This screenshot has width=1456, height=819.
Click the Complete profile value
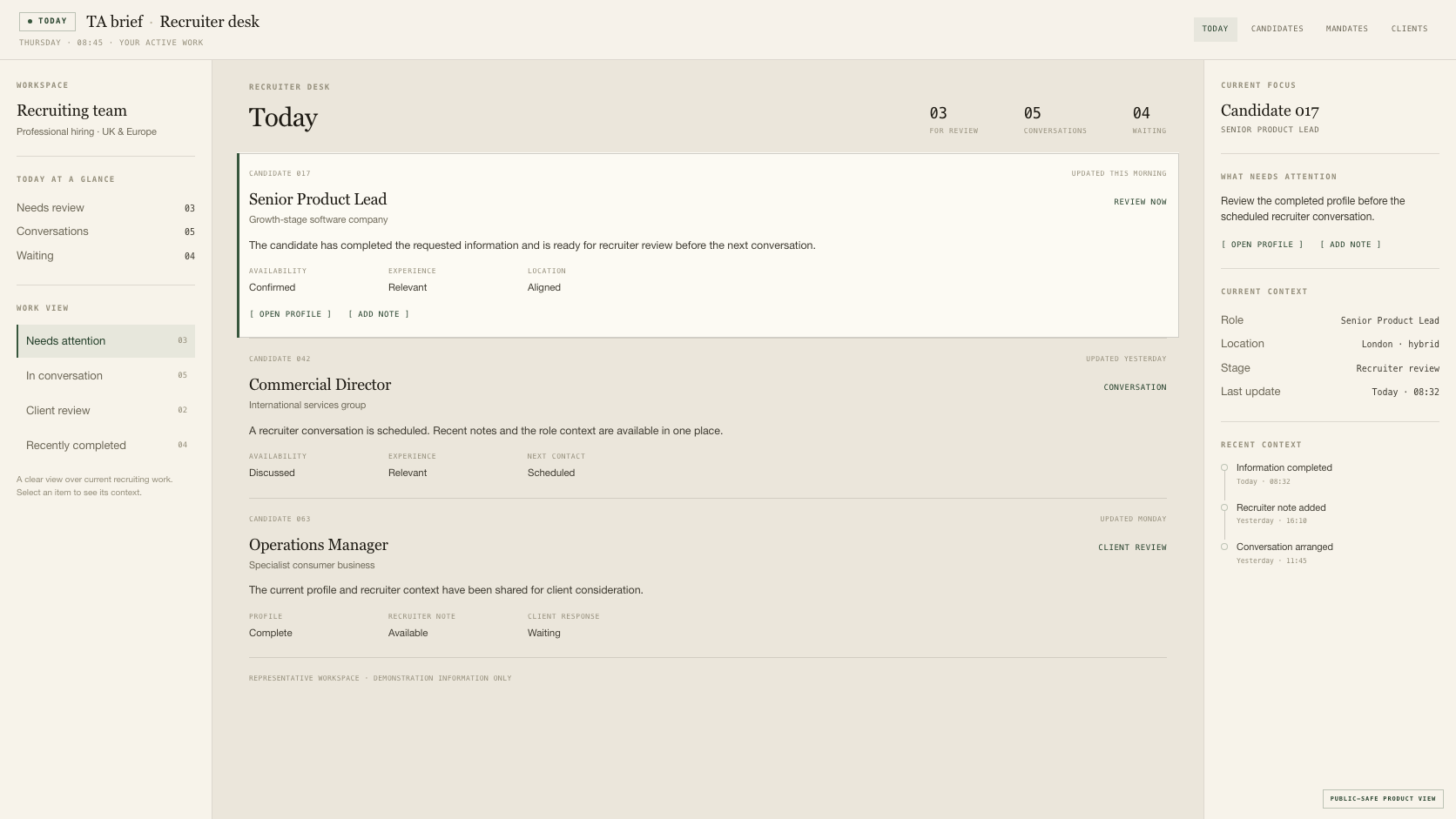(271, 634)
